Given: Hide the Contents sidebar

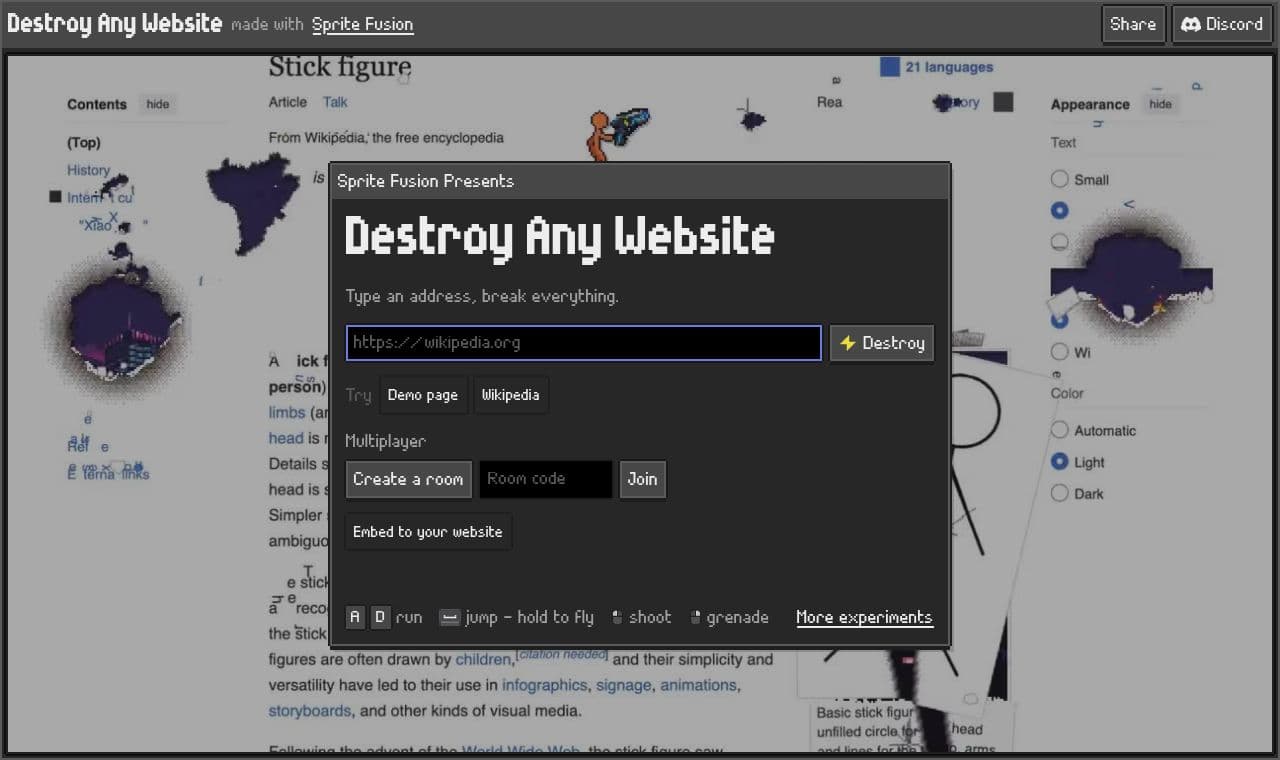Looking at the screenshot, I should (x=158, y=104).
